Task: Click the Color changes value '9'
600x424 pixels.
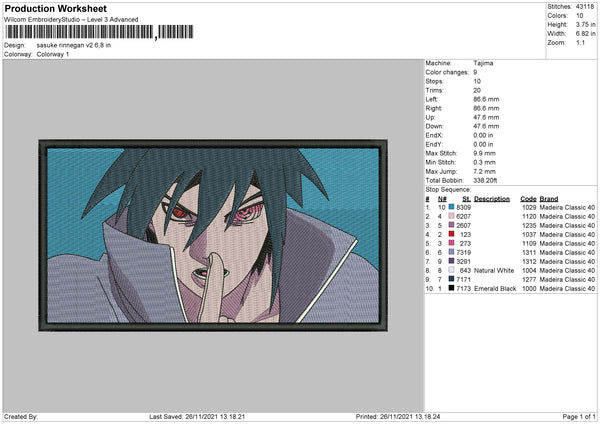Action: point(475,72)
